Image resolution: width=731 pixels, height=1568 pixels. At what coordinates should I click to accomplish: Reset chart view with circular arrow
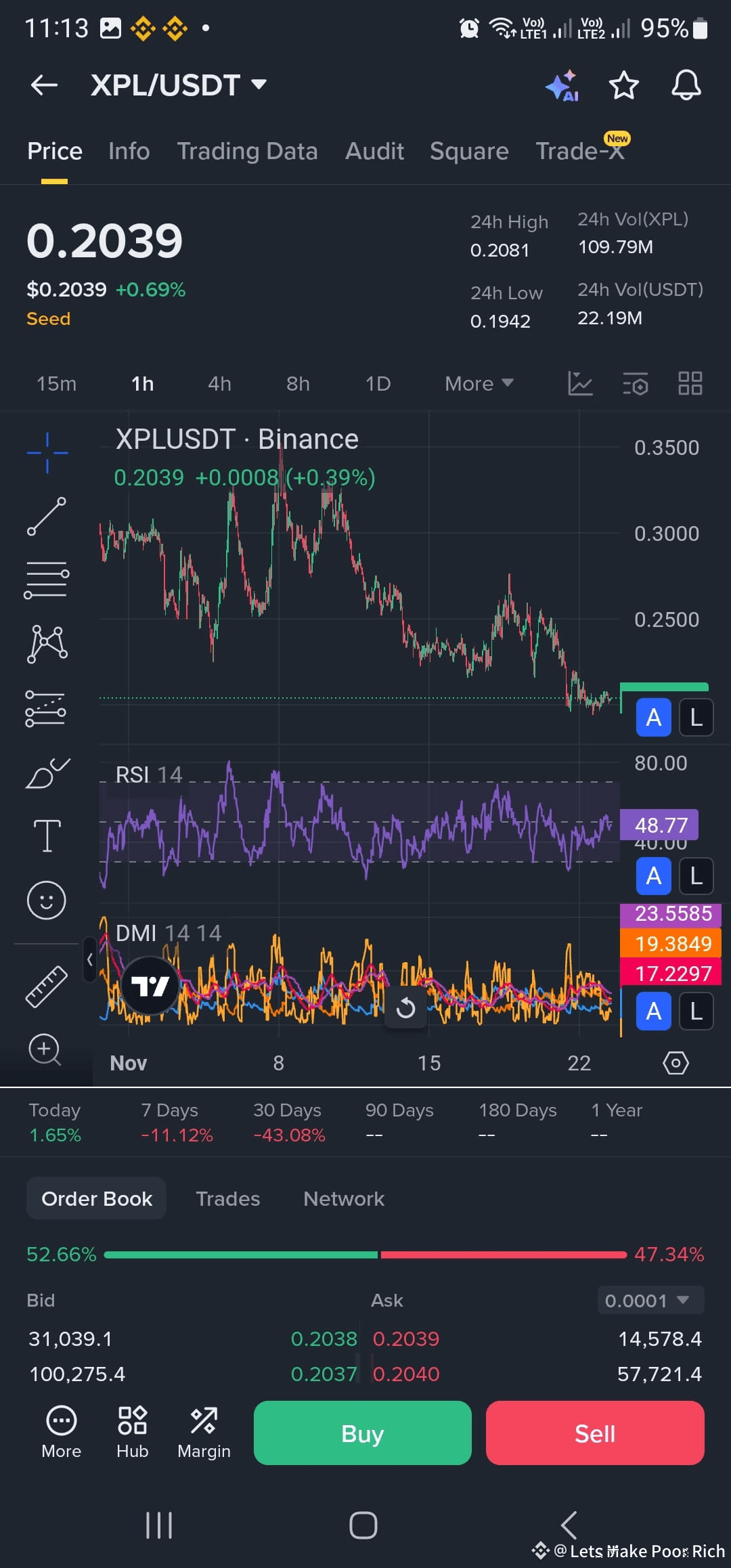tap(405, 1008)
